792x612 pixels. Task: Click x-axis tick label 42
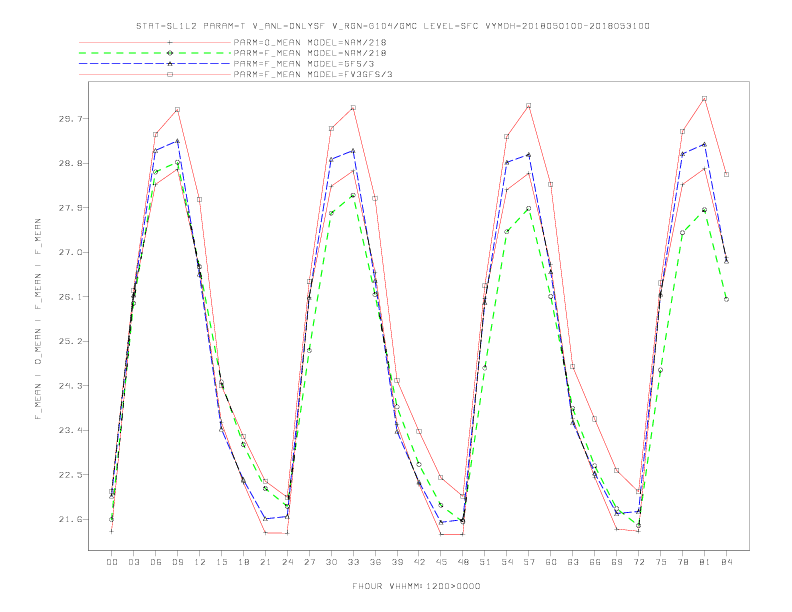point(419,562)
